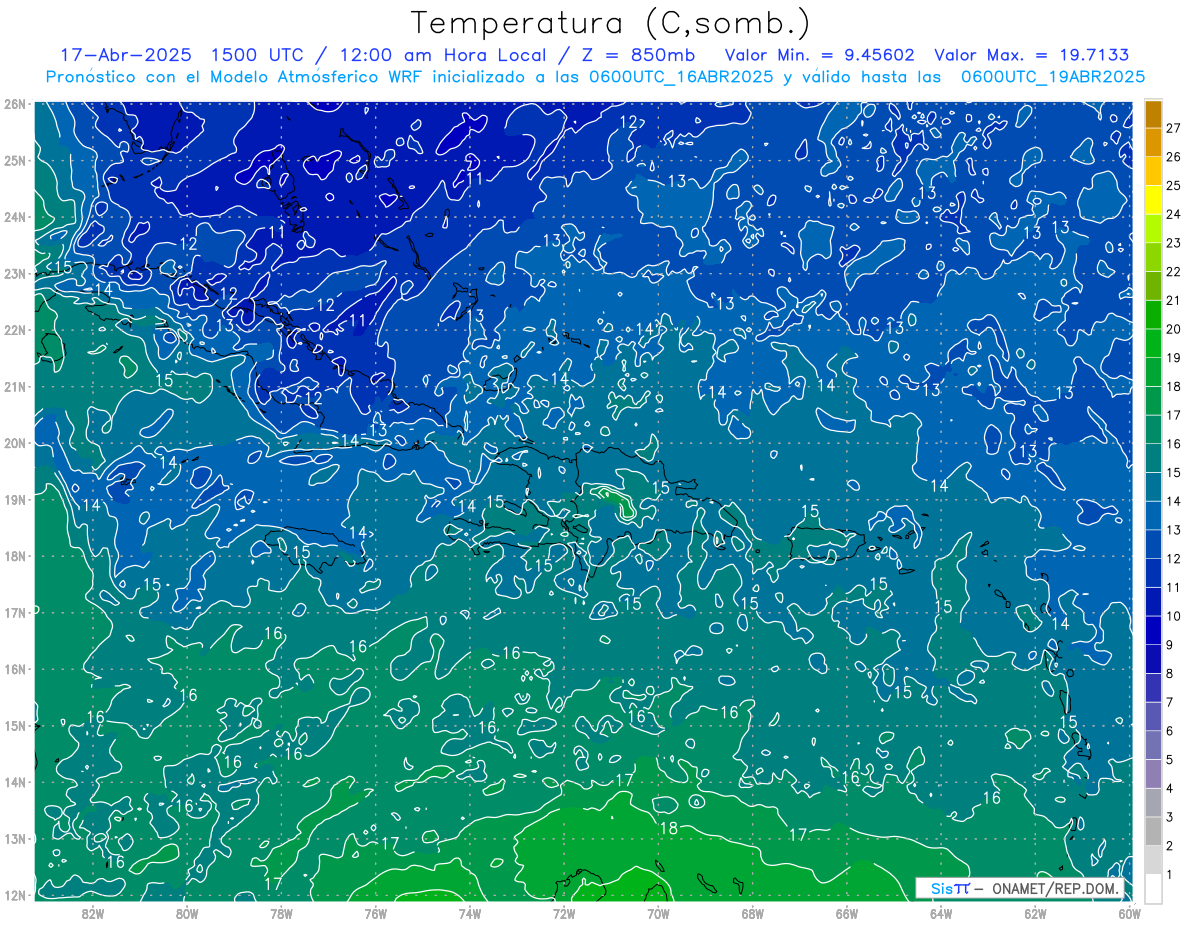Click the '24' value on the color scale

pyautogui.click(x=1173, y=214)
